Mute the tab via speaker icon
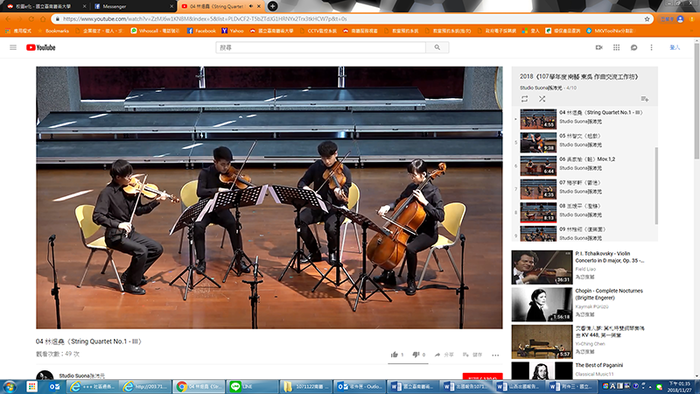700x394 pixels. (x=250, y=6)
